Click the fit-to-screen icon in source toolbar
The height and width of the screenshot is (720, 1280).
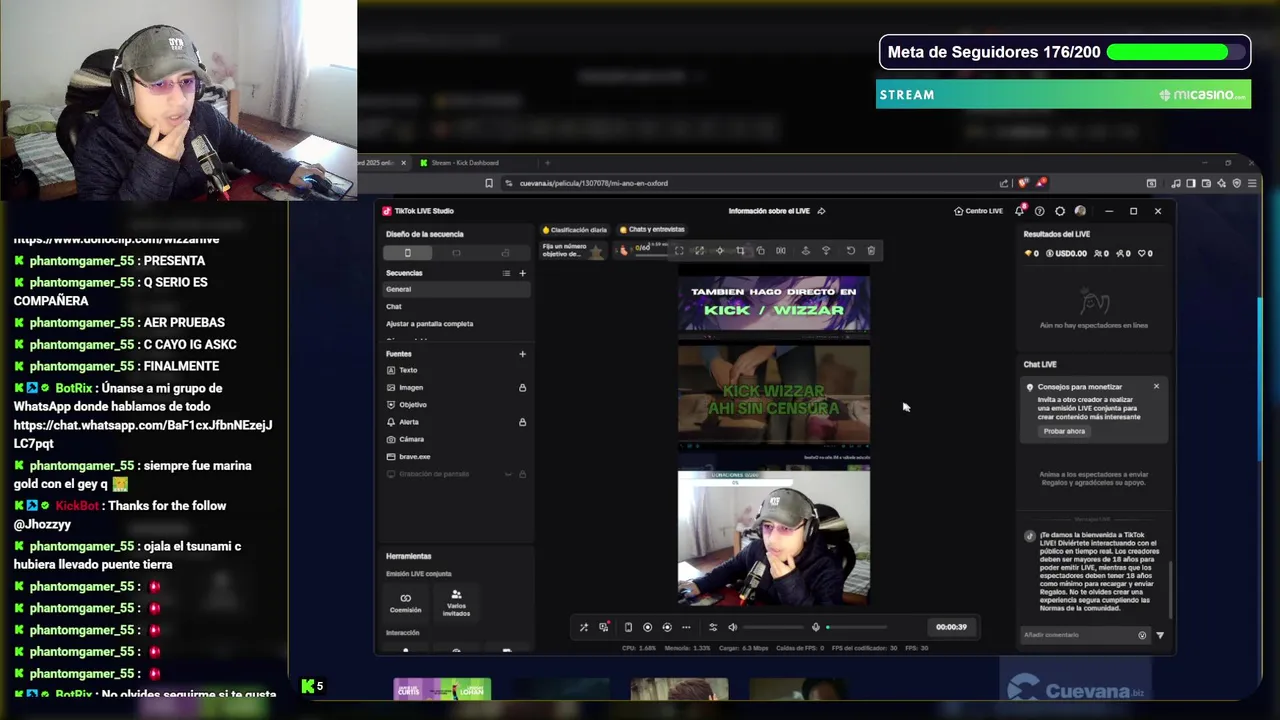click(679, 251)
